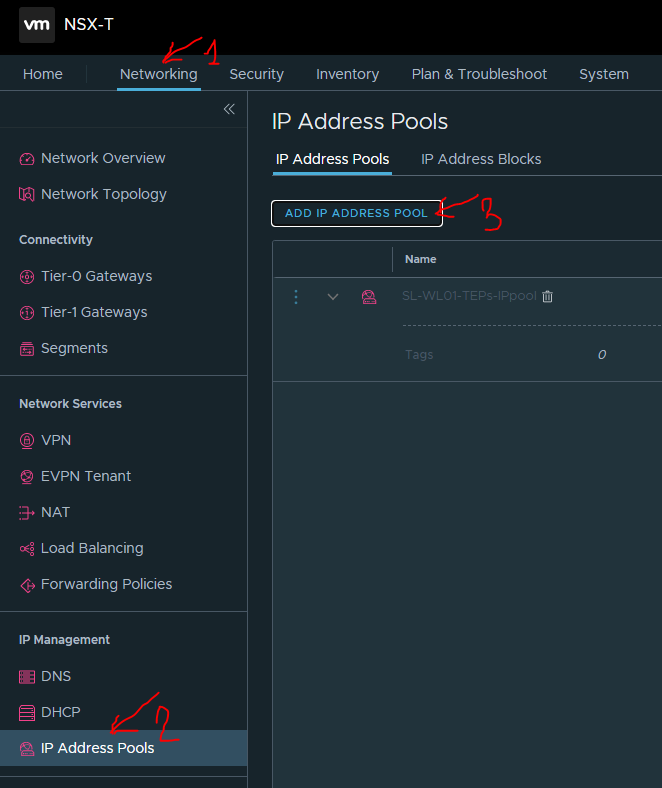Open the System tab
662x788 pixels.
click(x=604, y=74)
